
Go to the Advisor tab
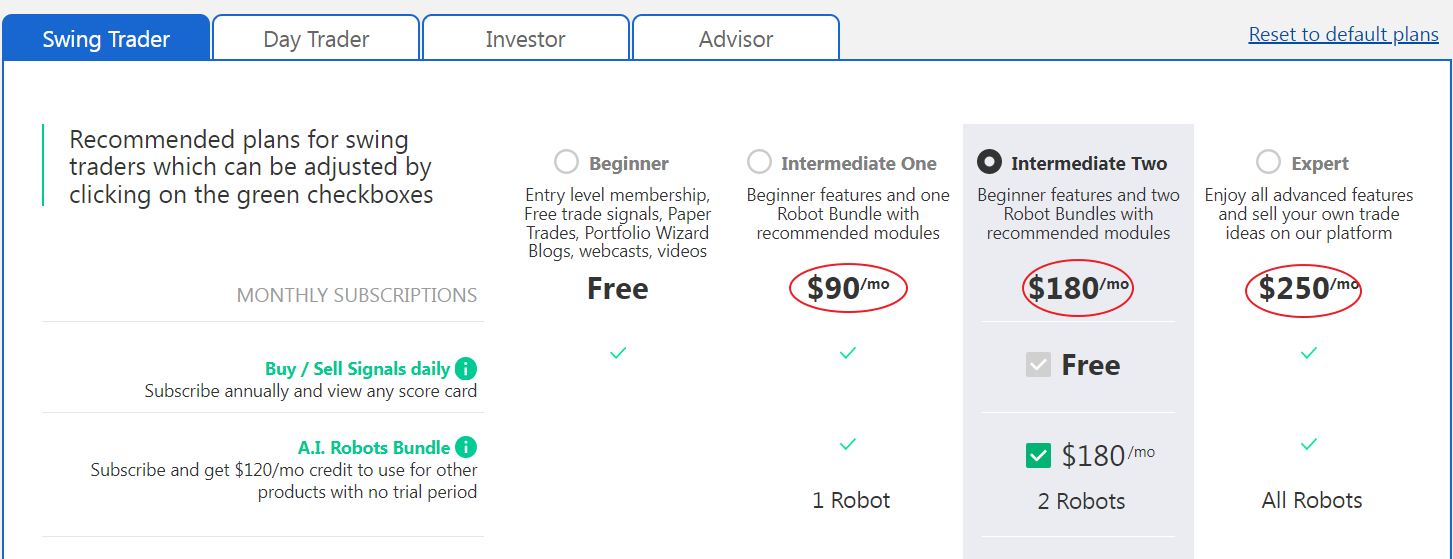pos(736,39)
